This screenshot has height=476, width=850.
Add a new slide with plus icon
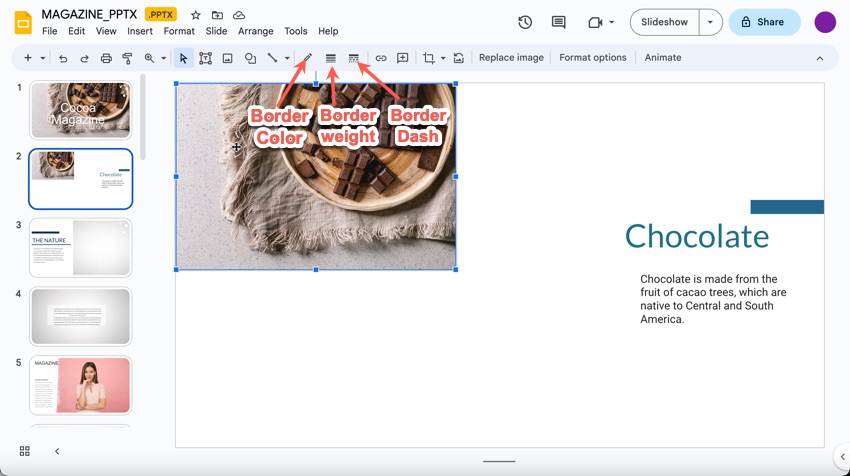28,57
